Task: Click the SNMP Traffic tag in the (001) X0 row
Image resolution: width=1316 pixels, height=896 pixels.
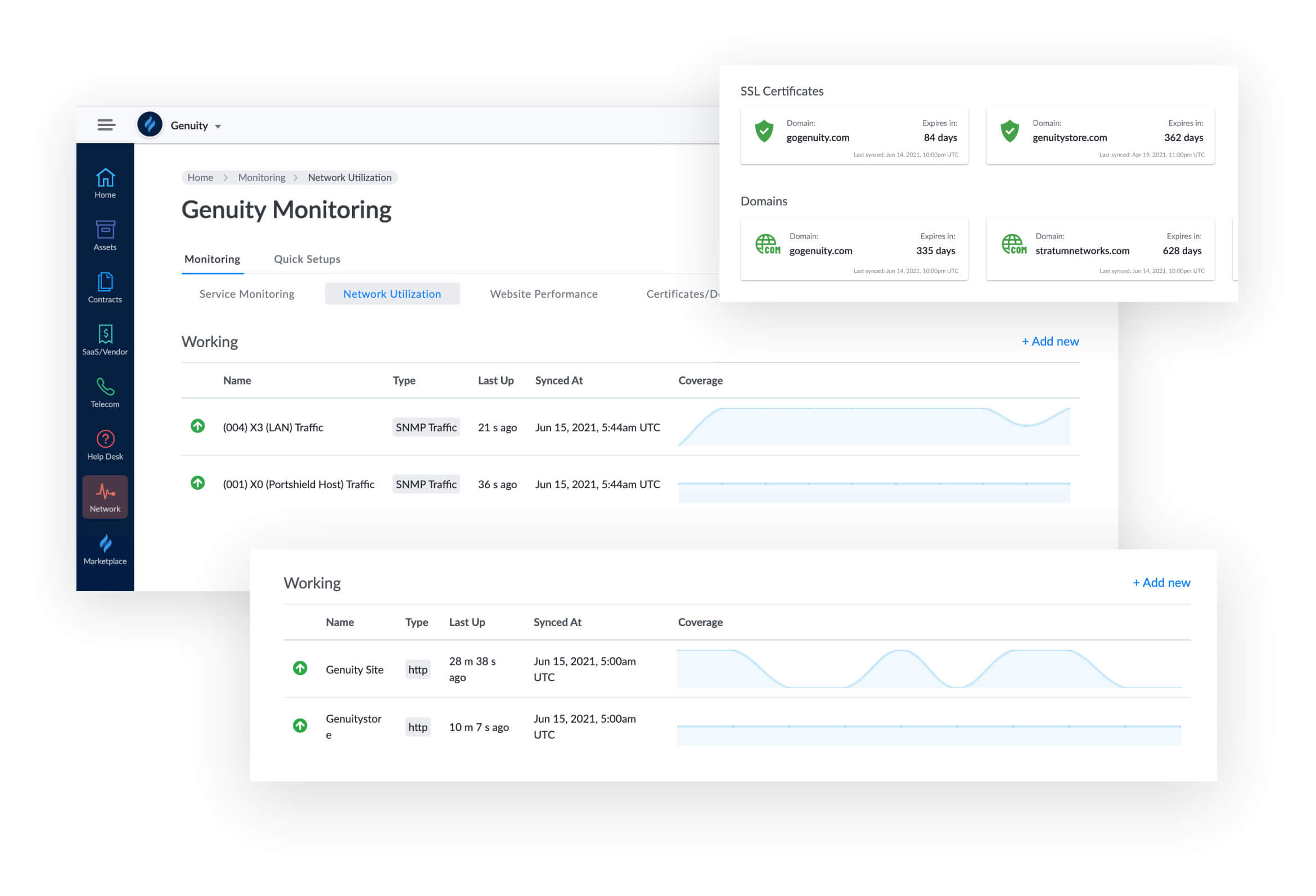Action: pyautogui.click(x=426, y=484)
